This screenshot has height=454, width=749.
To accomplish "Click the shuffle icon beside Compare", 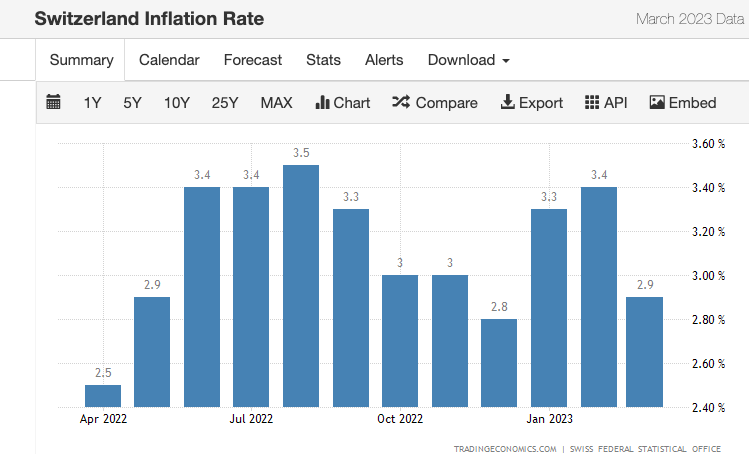I will tap(401, 102).
